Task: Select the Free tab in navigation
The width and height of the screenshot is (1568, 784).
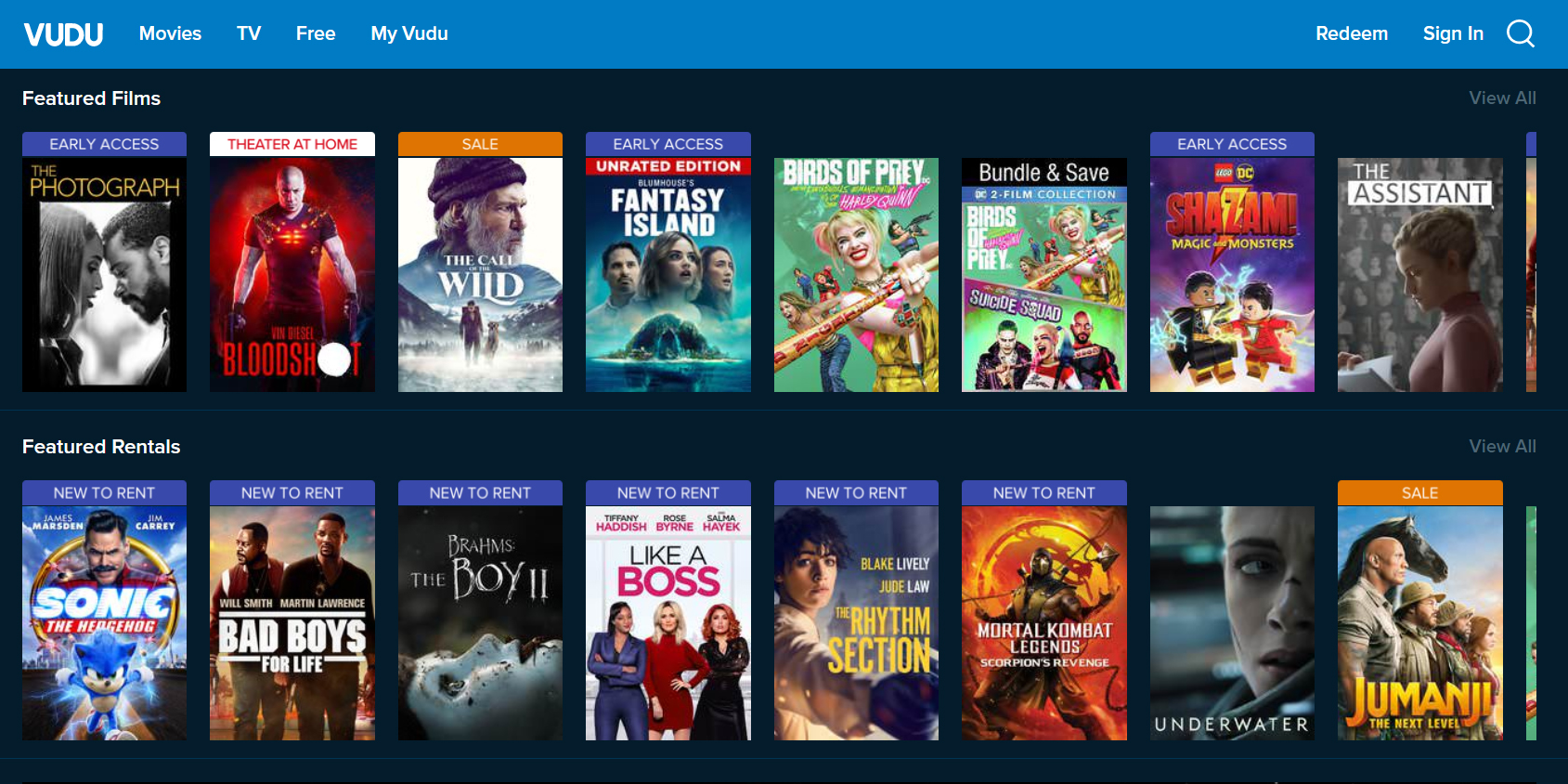Action: tap(316, 33)
